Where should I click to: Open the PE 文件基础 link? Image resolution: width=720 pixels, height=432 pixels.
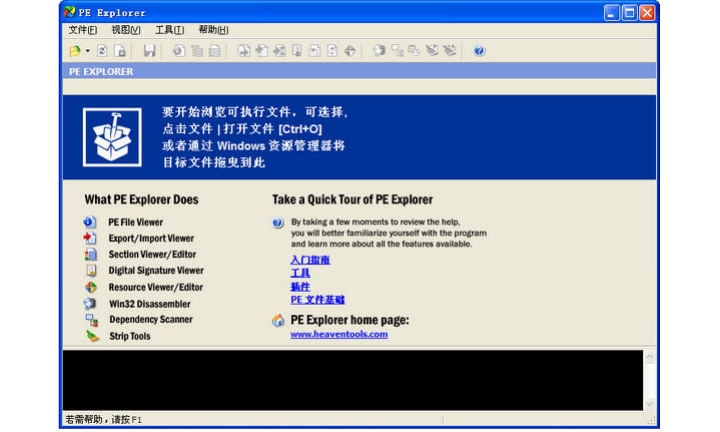coord(317,300)
